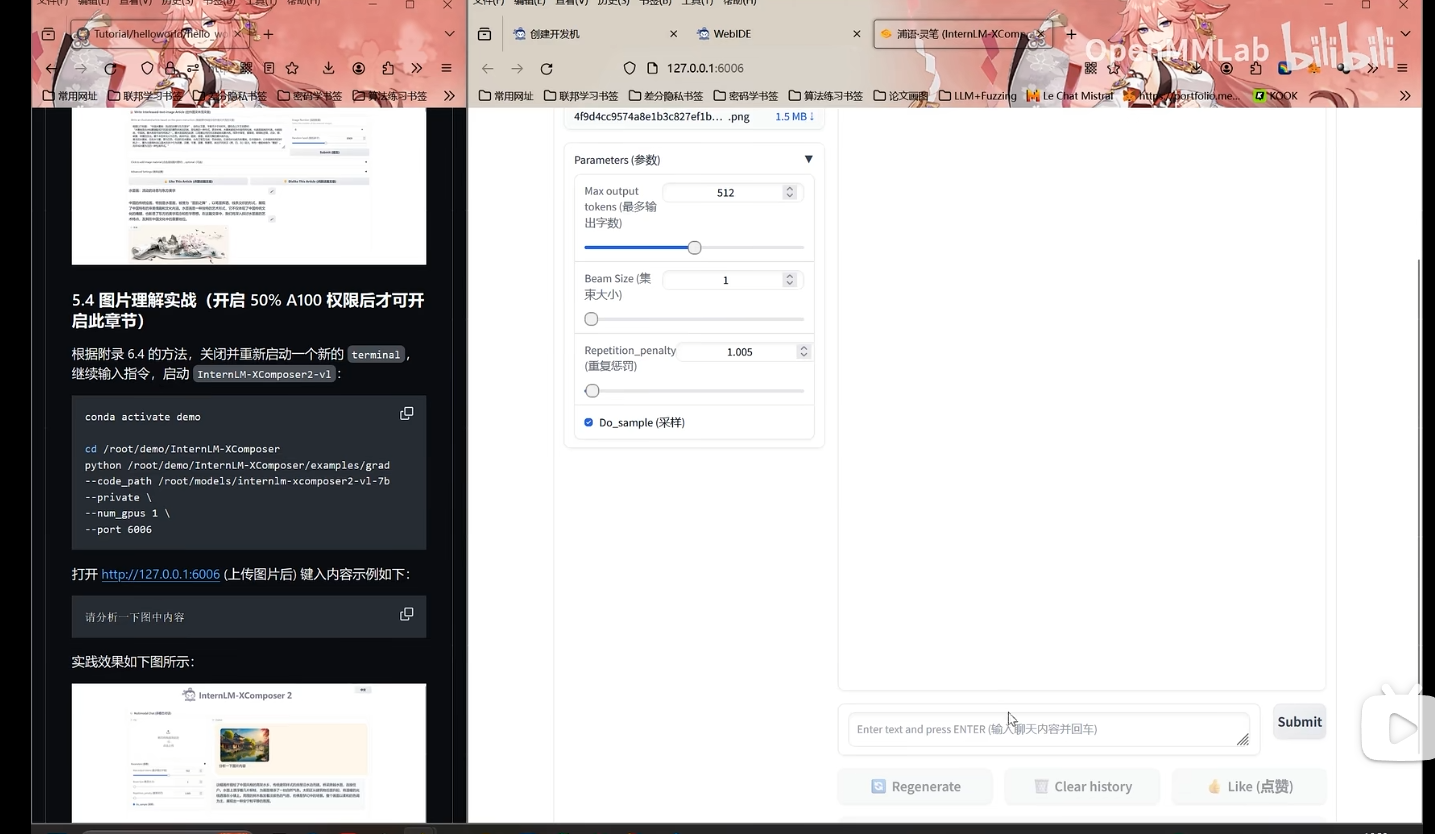
Task: Open a new tab in the left browser
Action: tap(268, 34)
